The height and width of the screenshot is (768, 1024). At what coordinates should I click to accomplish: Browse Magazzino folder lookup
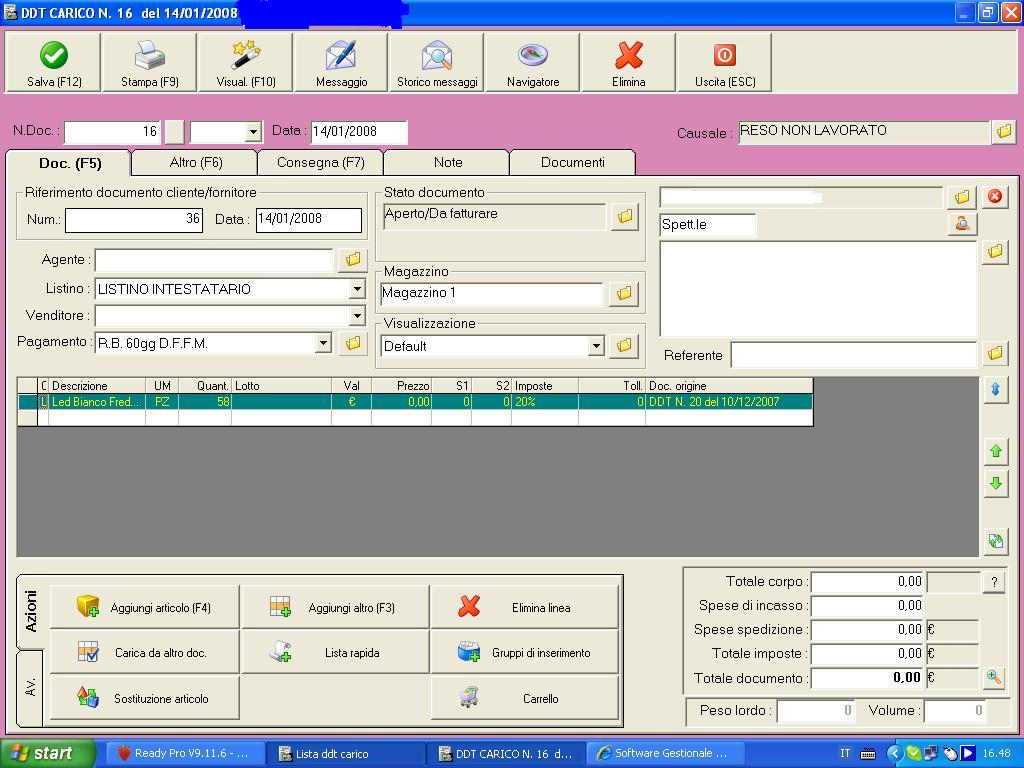[624, 293]
